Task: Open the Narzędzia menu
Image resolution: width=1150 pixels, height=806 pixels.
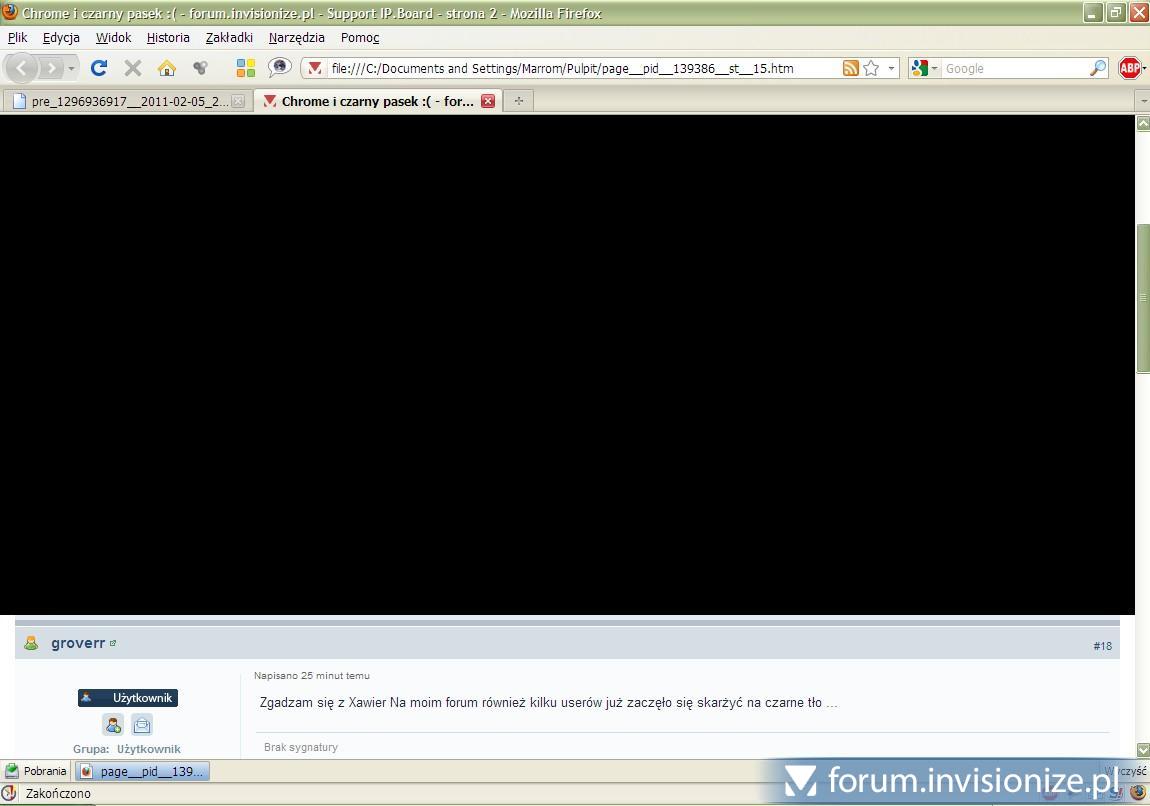Action: tap(296, 38)
